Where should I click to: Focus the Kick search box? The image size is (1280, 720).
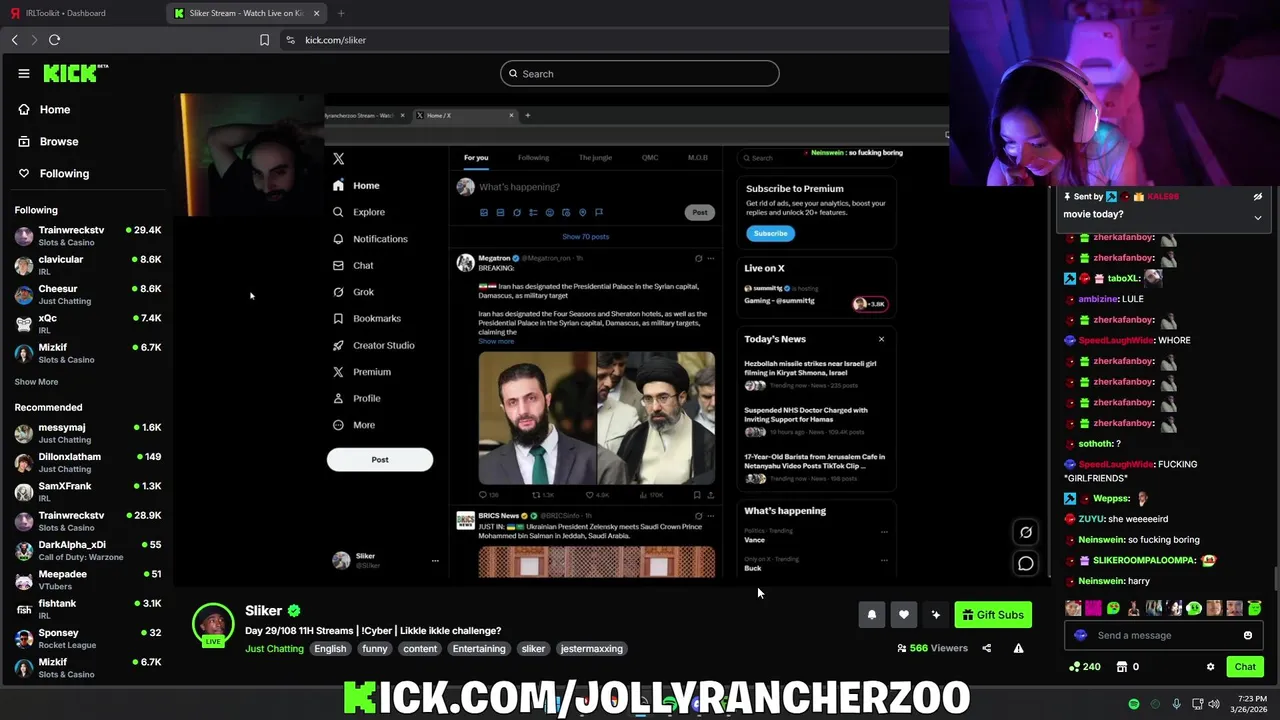click(640, 73)
